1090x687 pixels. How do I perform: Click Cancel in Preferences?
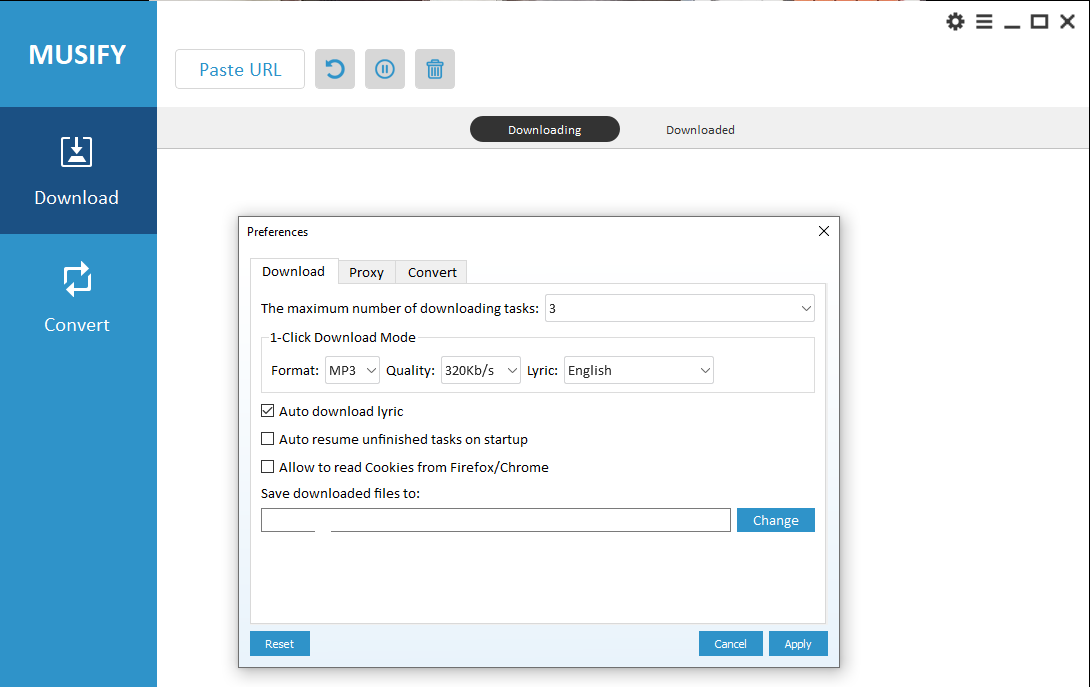pyautogui.click(x=730, y=644)
